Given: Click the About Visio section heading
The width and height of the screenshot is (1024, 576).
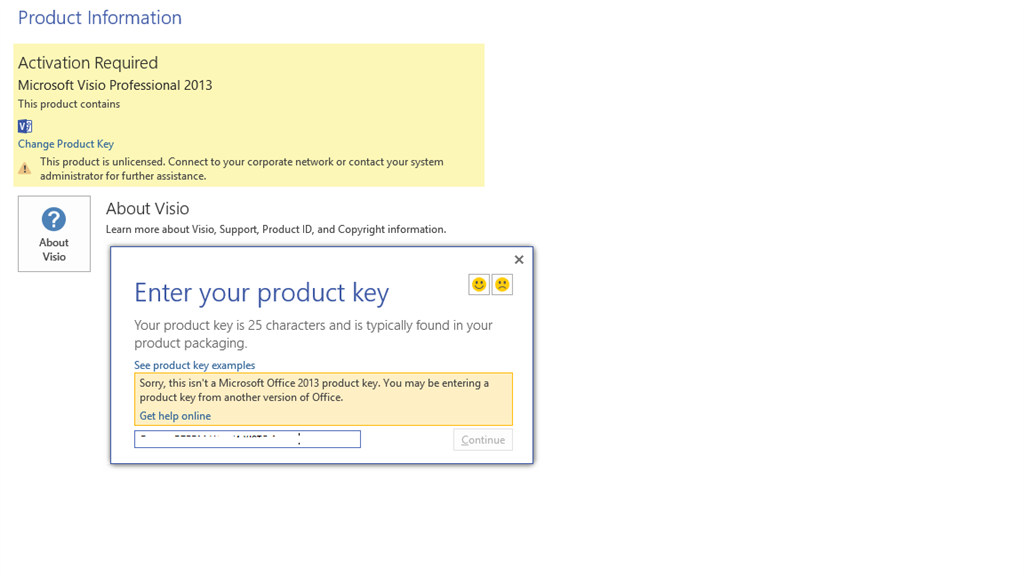Looking at the screenshot, I should pyautogui.click(x=148, y=208).
